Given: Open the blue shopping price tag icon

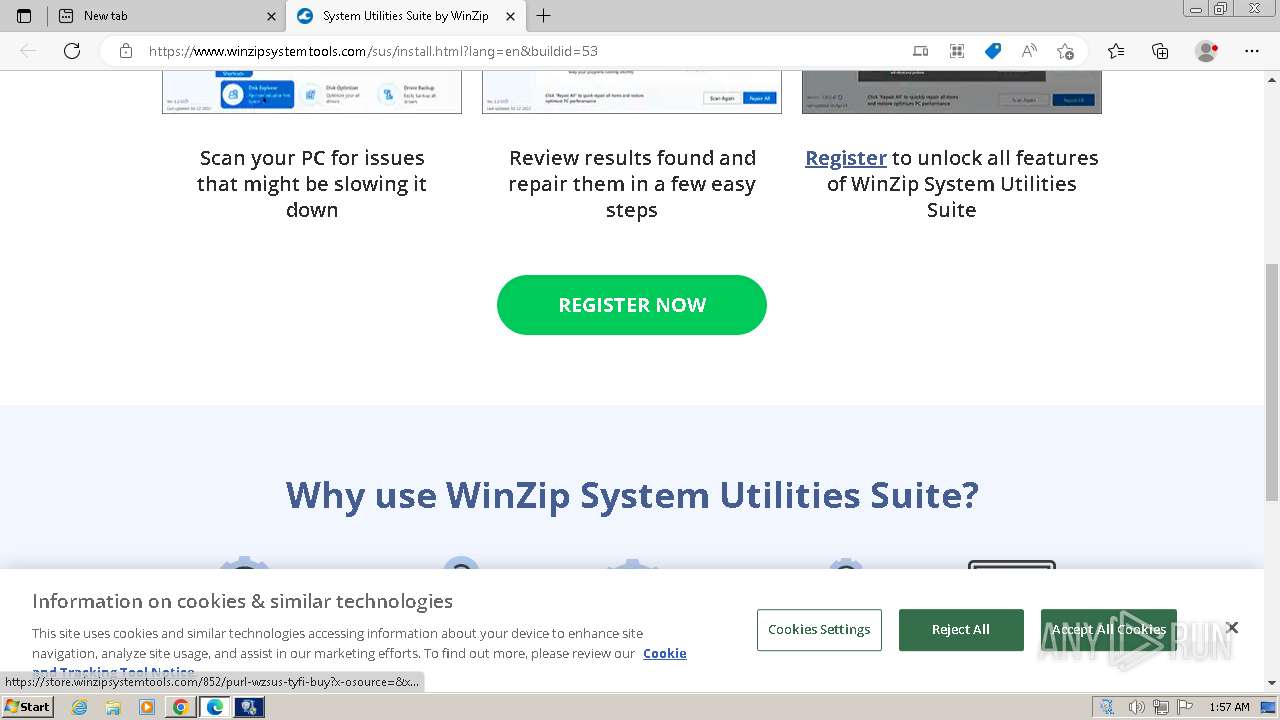Looking at the screenshot, I should click(x=993, y=51).
